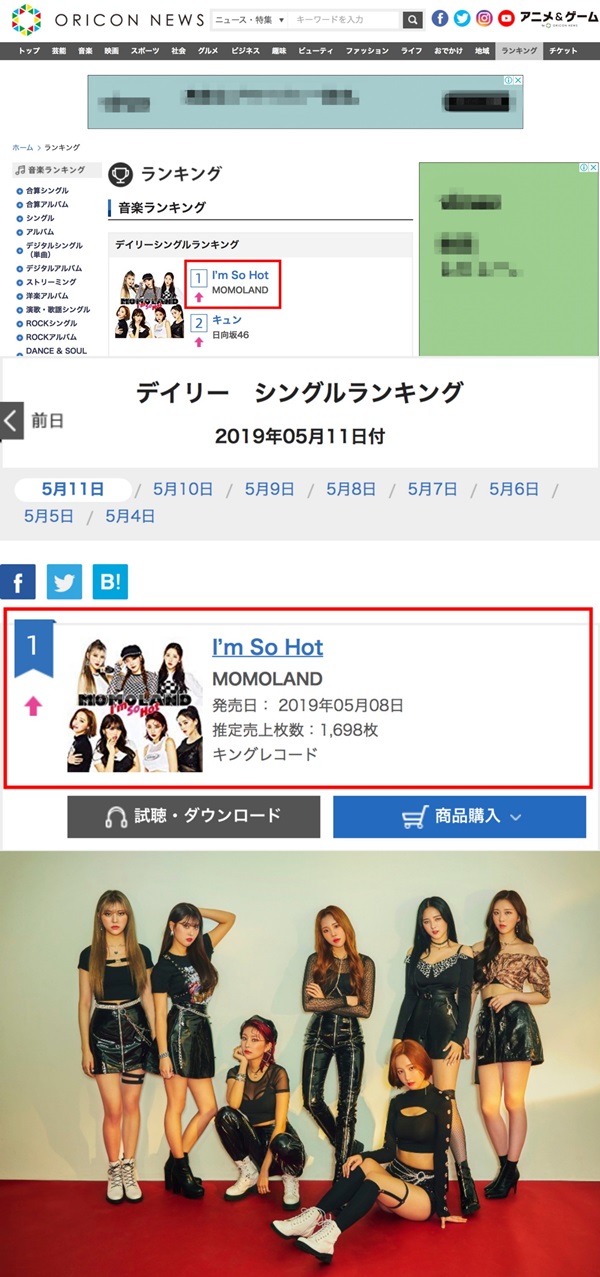Open Oricon's Twitter page icon in header
Image resolution: width=600 pixels, height=1277 pixels.
pos(462,19)
